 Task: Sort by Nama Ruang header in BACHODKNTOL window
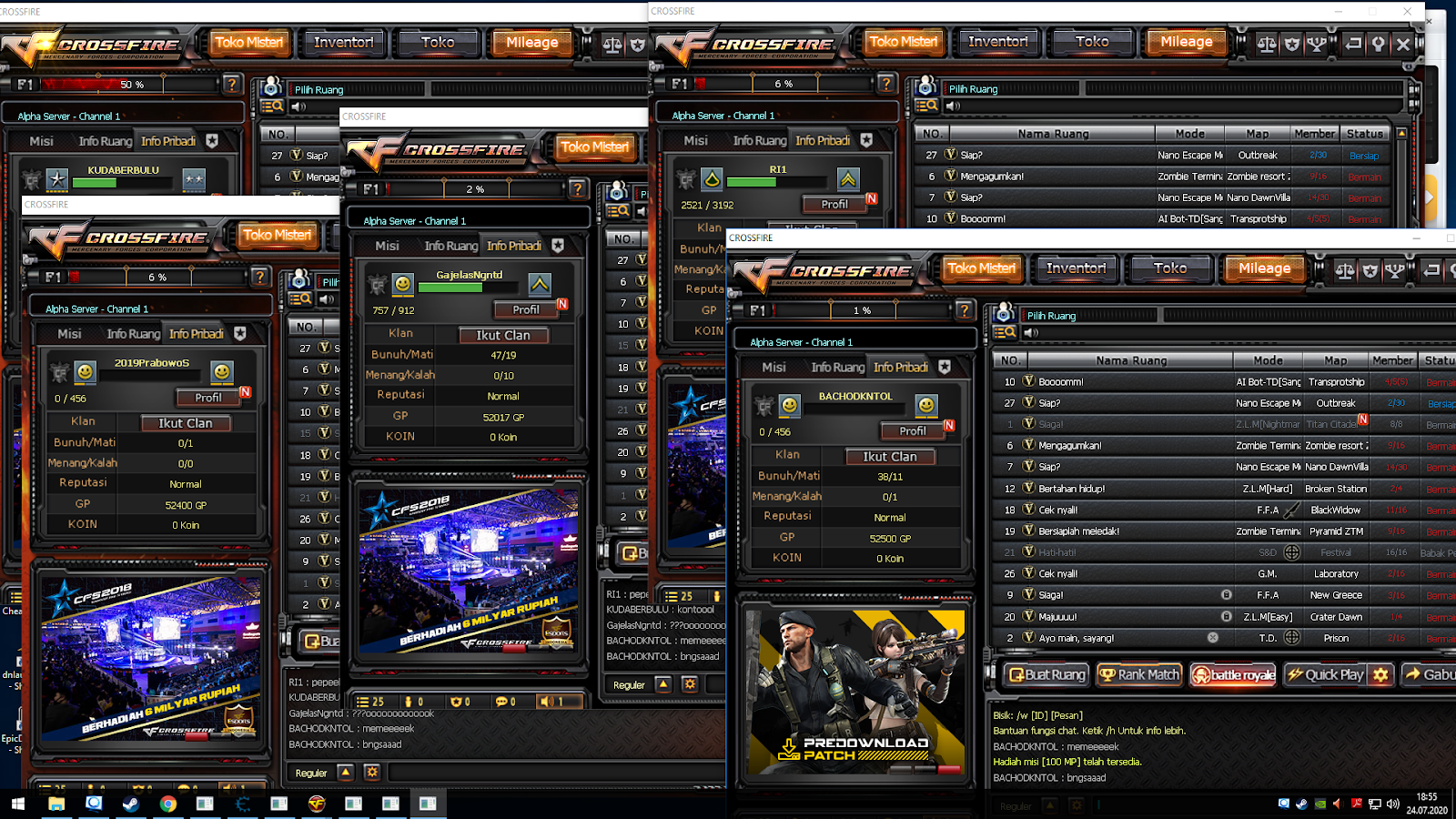[x=1131, y=360]
